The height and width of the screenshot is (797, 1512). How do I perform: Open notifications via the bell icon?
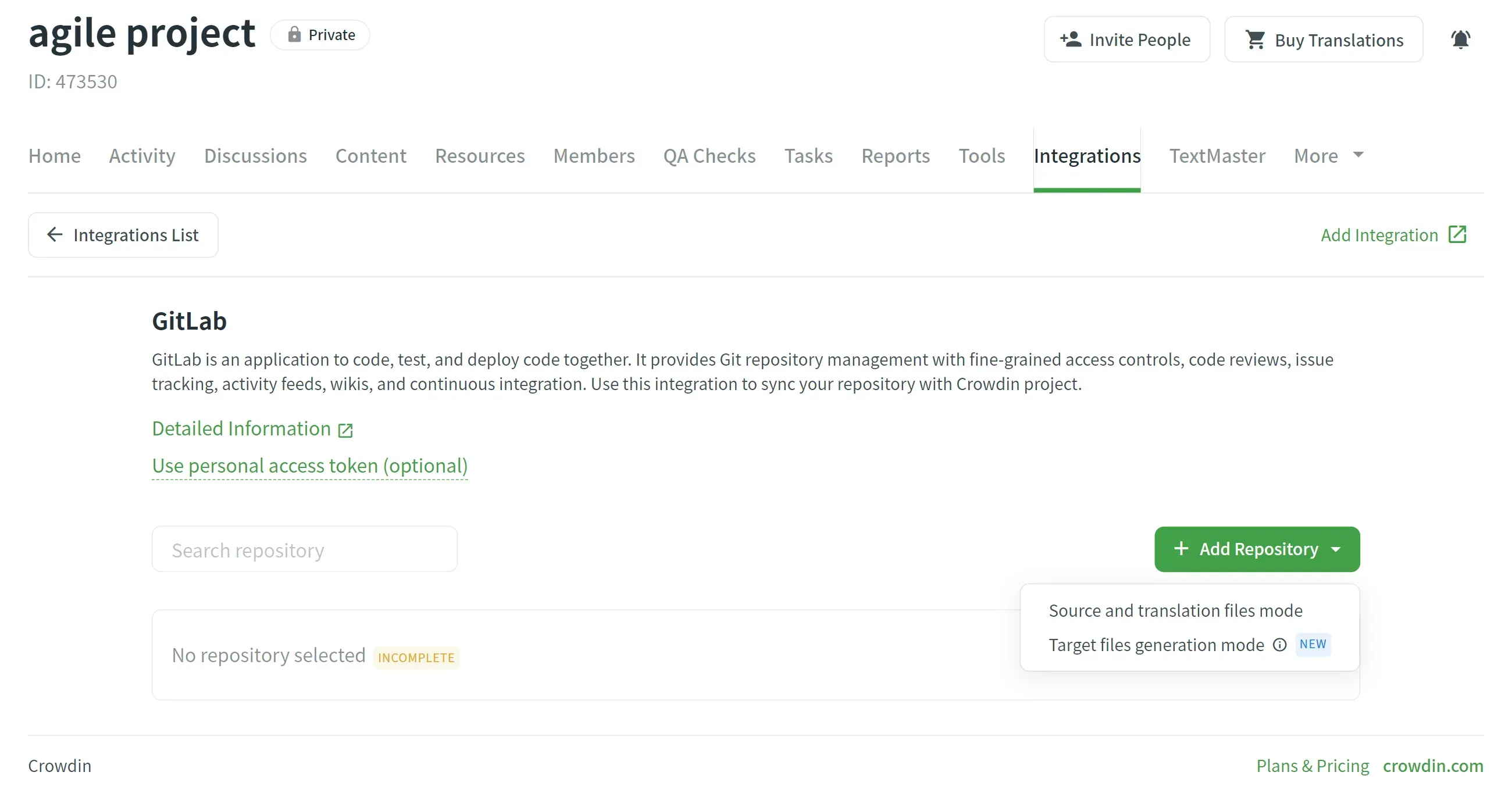click(x=1461, y=39)
